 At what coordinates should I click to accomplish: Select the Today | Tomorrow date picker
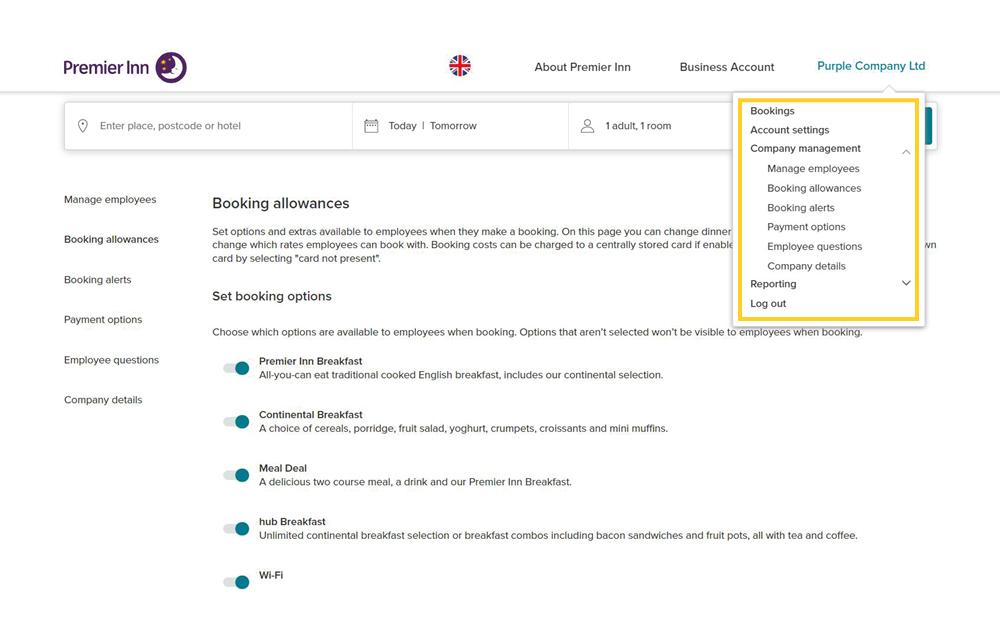(x=432, y=126)
